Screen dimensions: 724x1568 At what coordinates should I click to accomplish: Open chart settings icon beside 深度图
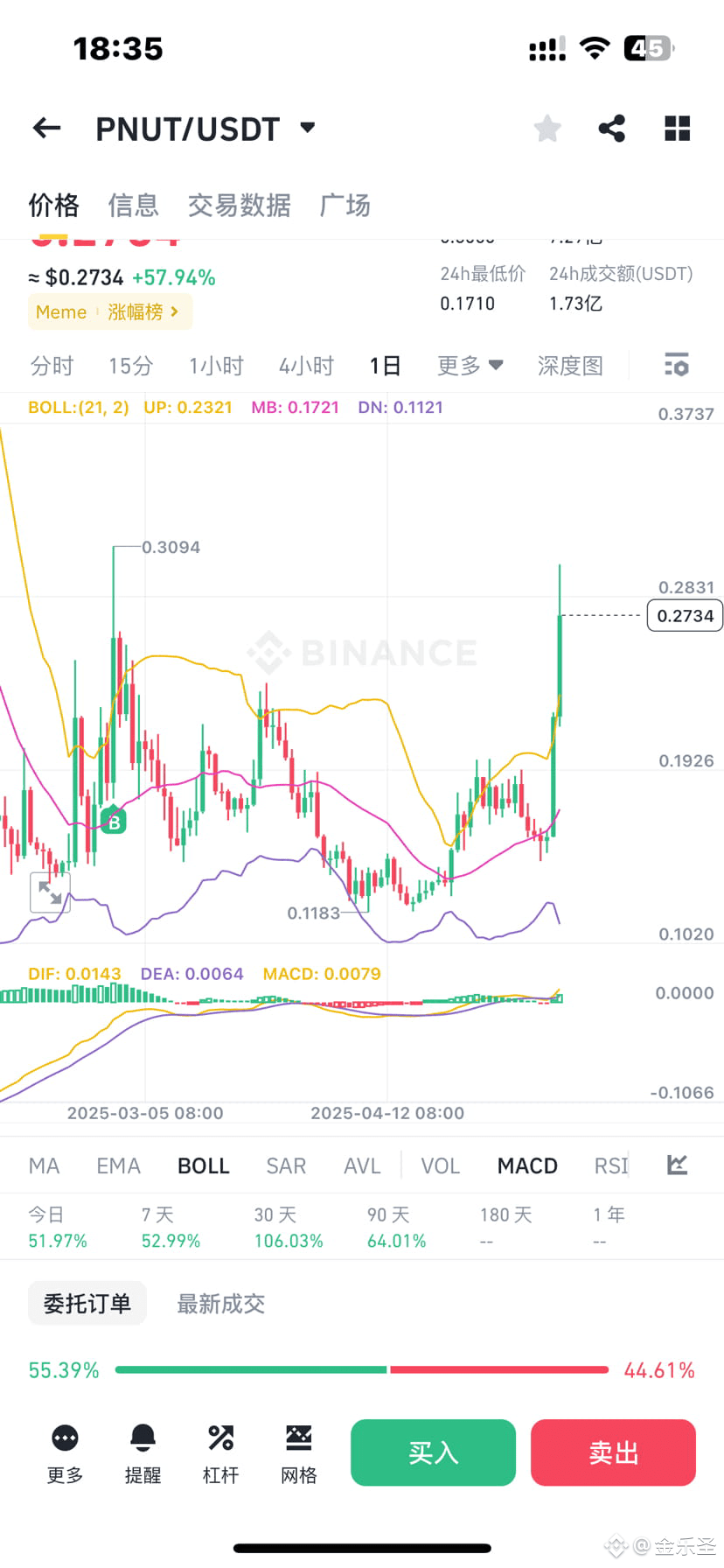pyautogui.click(x=677, y=365)
